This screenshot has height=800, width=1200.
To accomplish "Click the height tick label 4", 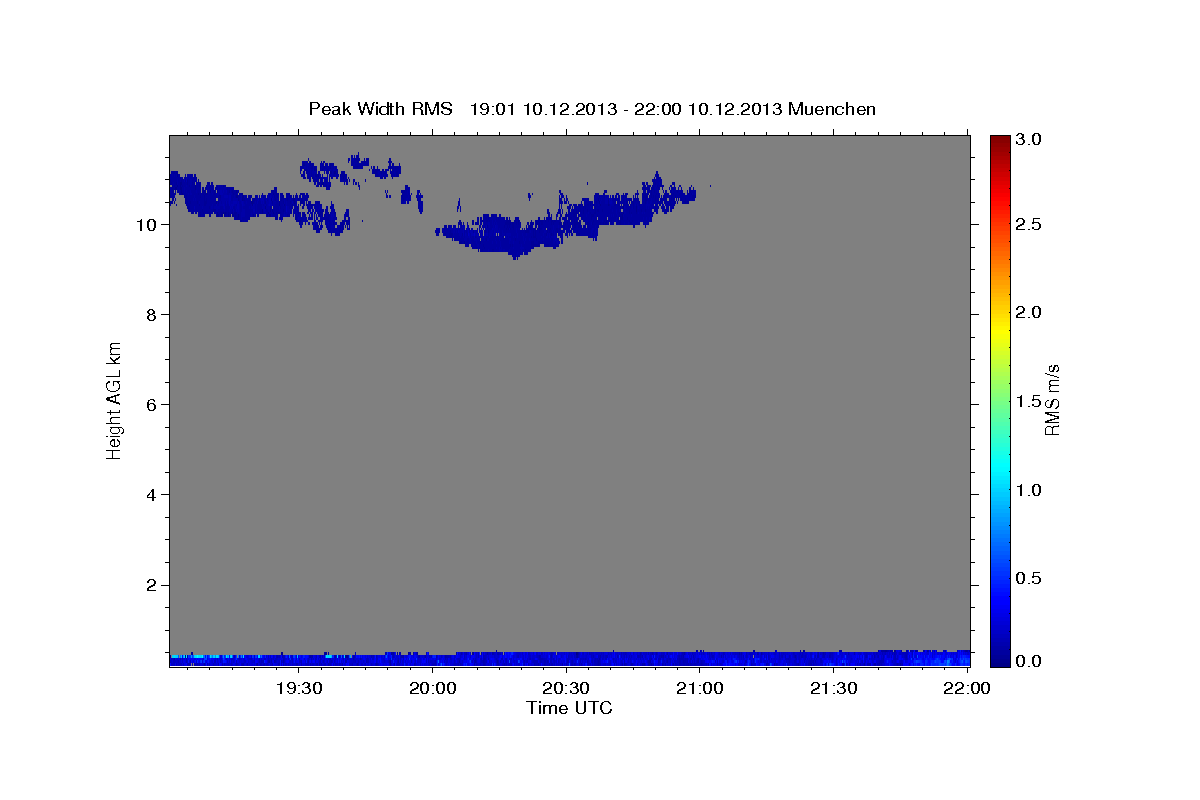I will coord(153,495).
